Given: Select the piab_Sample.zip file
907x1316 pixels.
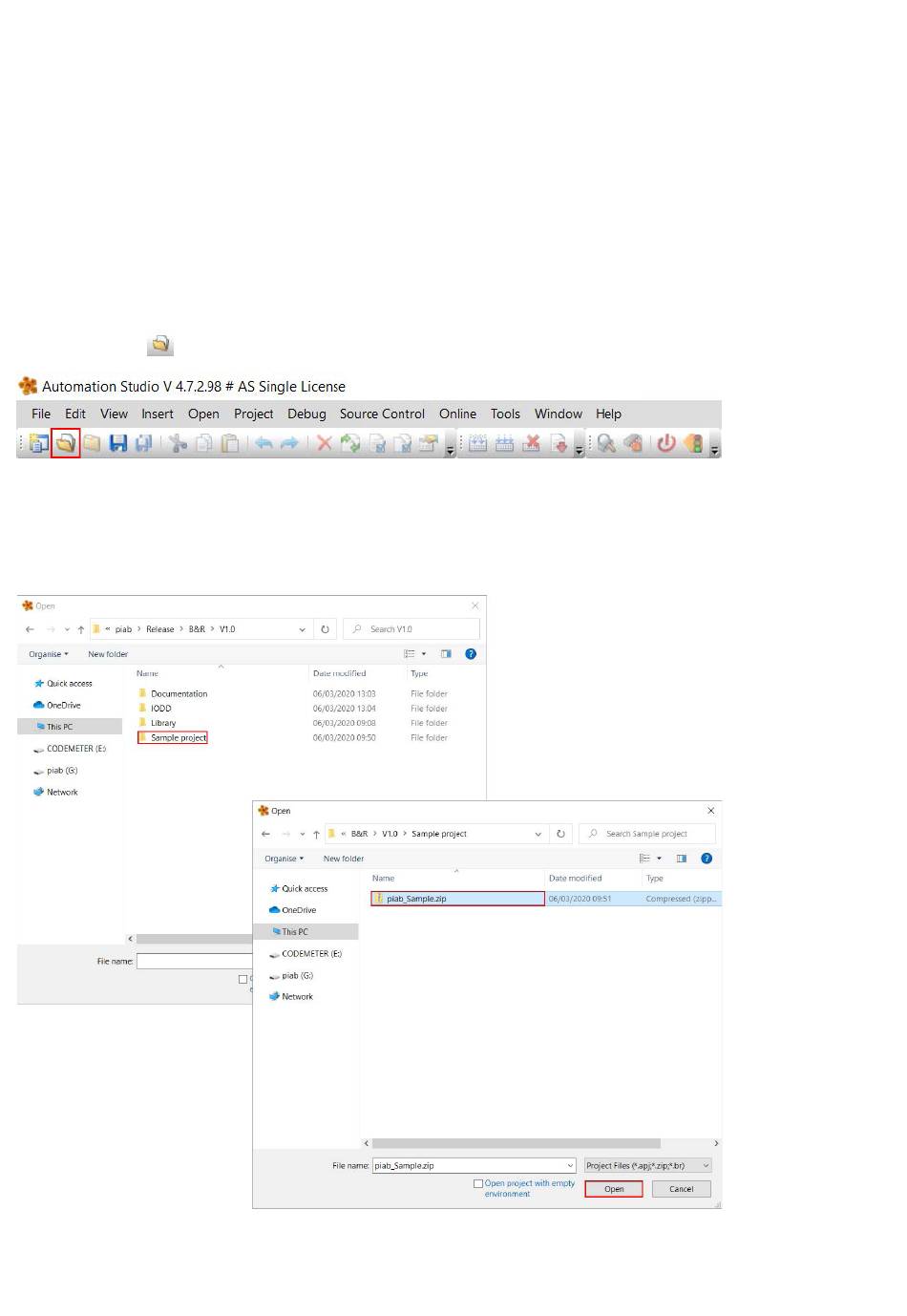Looking at the screenshot, I should tap(457, 899).
